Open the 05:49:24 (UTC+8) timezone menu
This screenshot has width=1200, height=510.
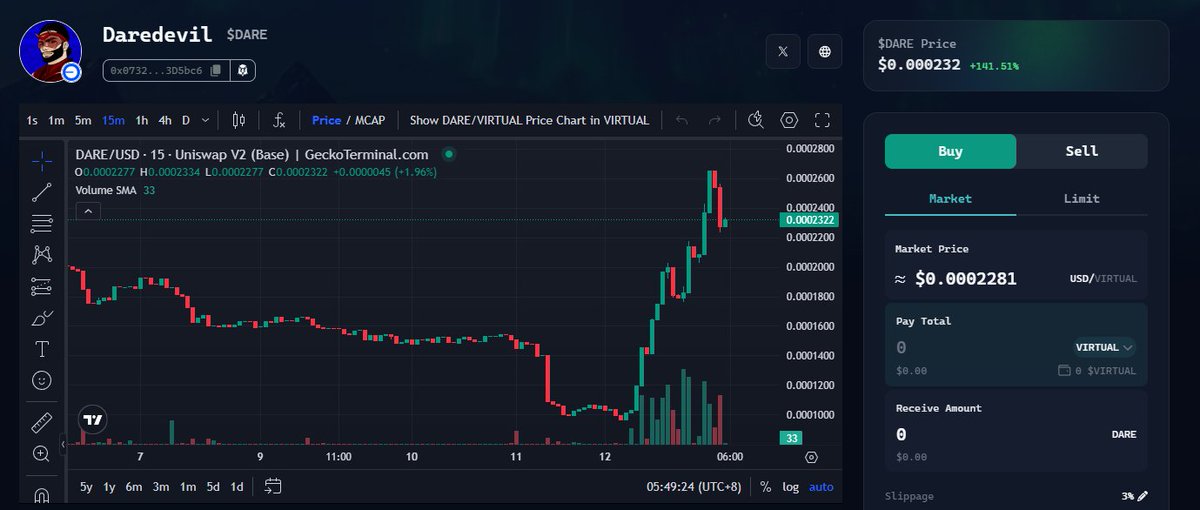(x=695, y=487)
